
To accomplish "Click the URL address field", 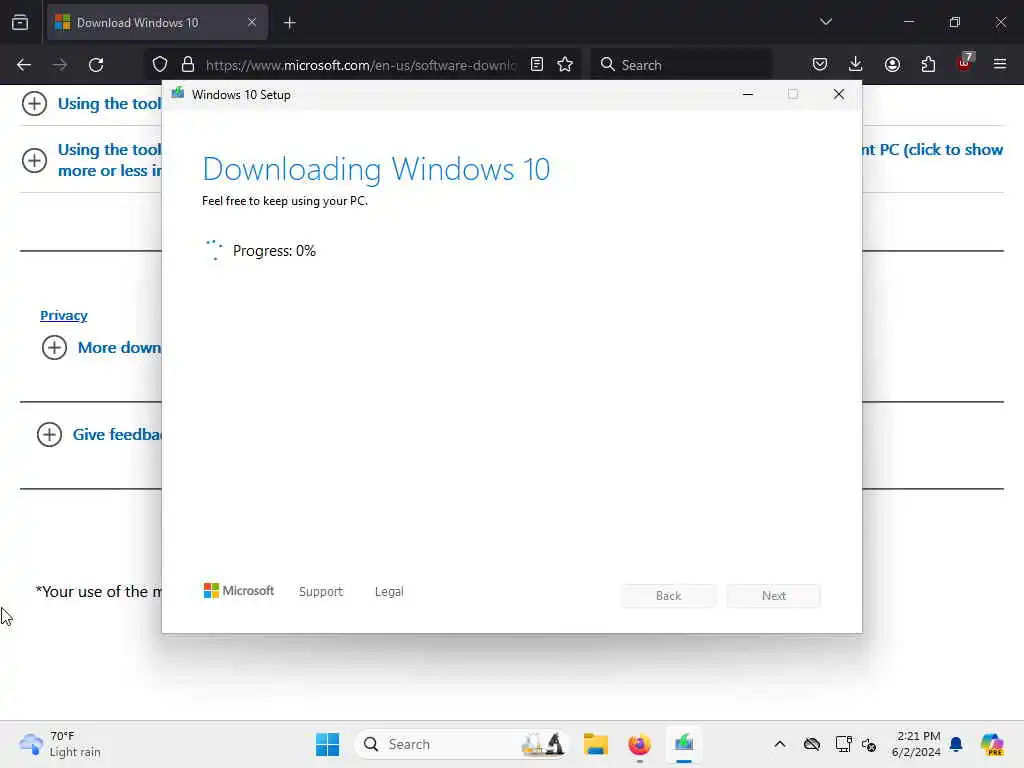I will [361, 65].
